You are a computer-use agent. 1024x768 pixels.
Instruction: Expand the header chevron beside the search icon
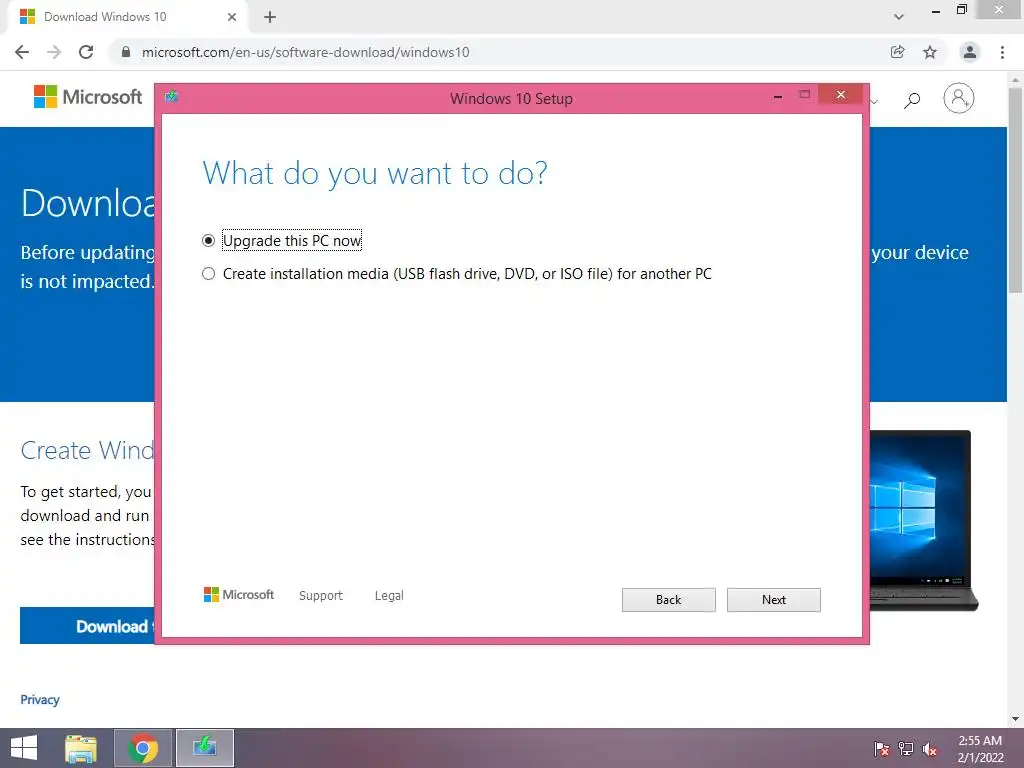[x=874, y=101]
